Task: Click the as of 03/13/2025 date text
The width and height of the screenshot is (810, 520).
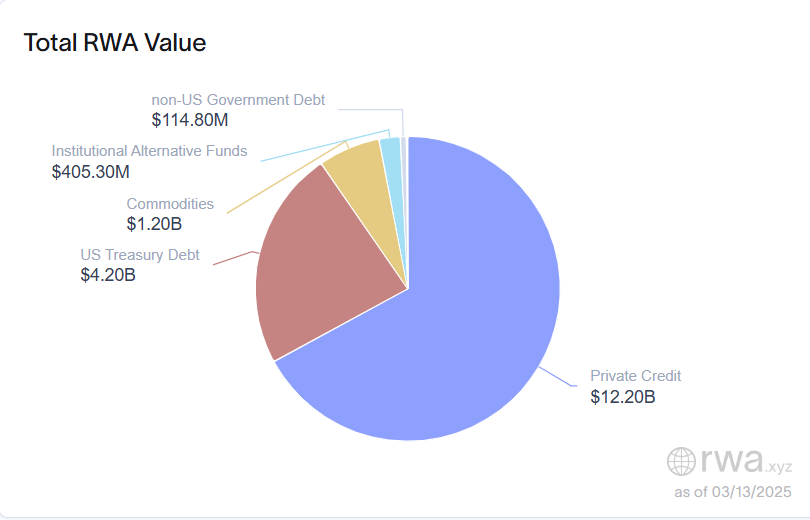Action: (733, 492)
